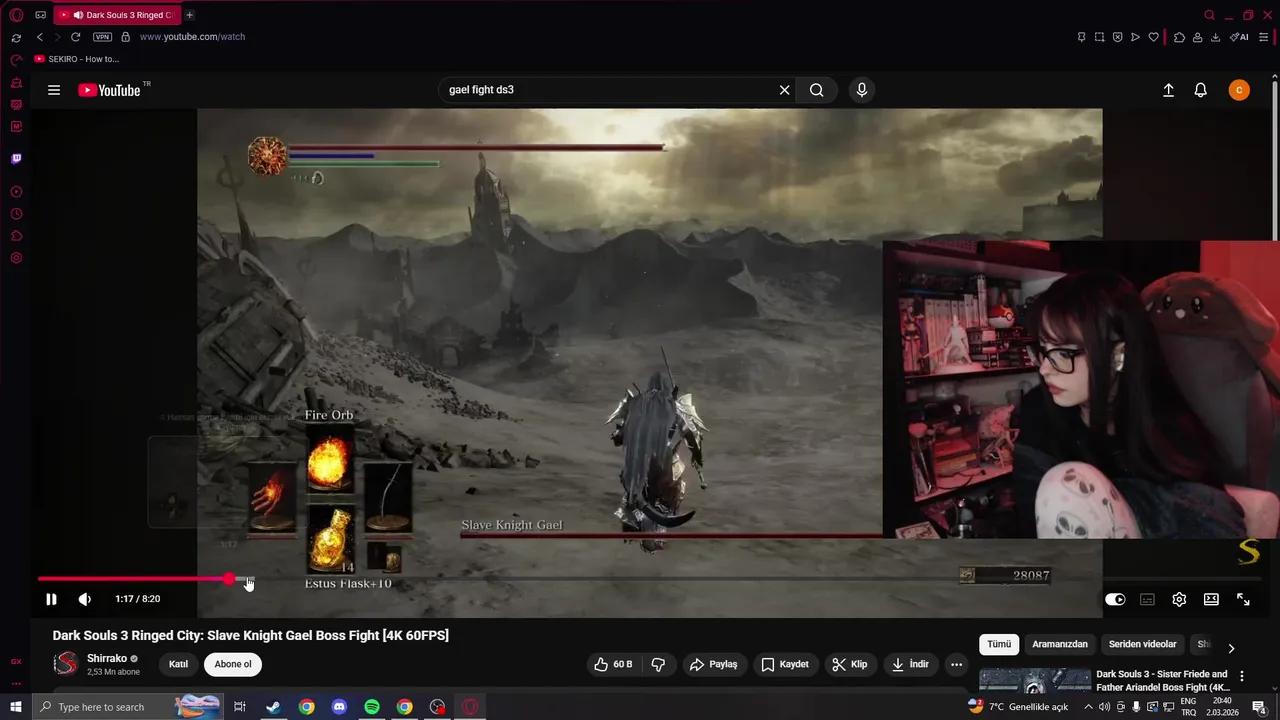Toggle subtitles captions button
The image size is (1280, 720).
point(1147,599)
